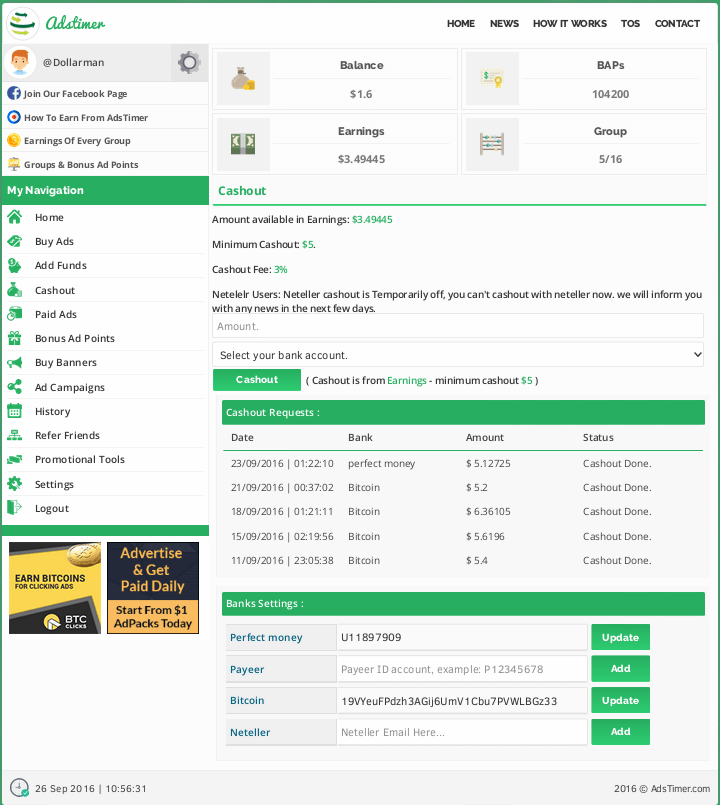This screenshot has width=720, height=805.
Task: Click the Cashout icon in My Navigation
Action: click(x=14, y=290)
